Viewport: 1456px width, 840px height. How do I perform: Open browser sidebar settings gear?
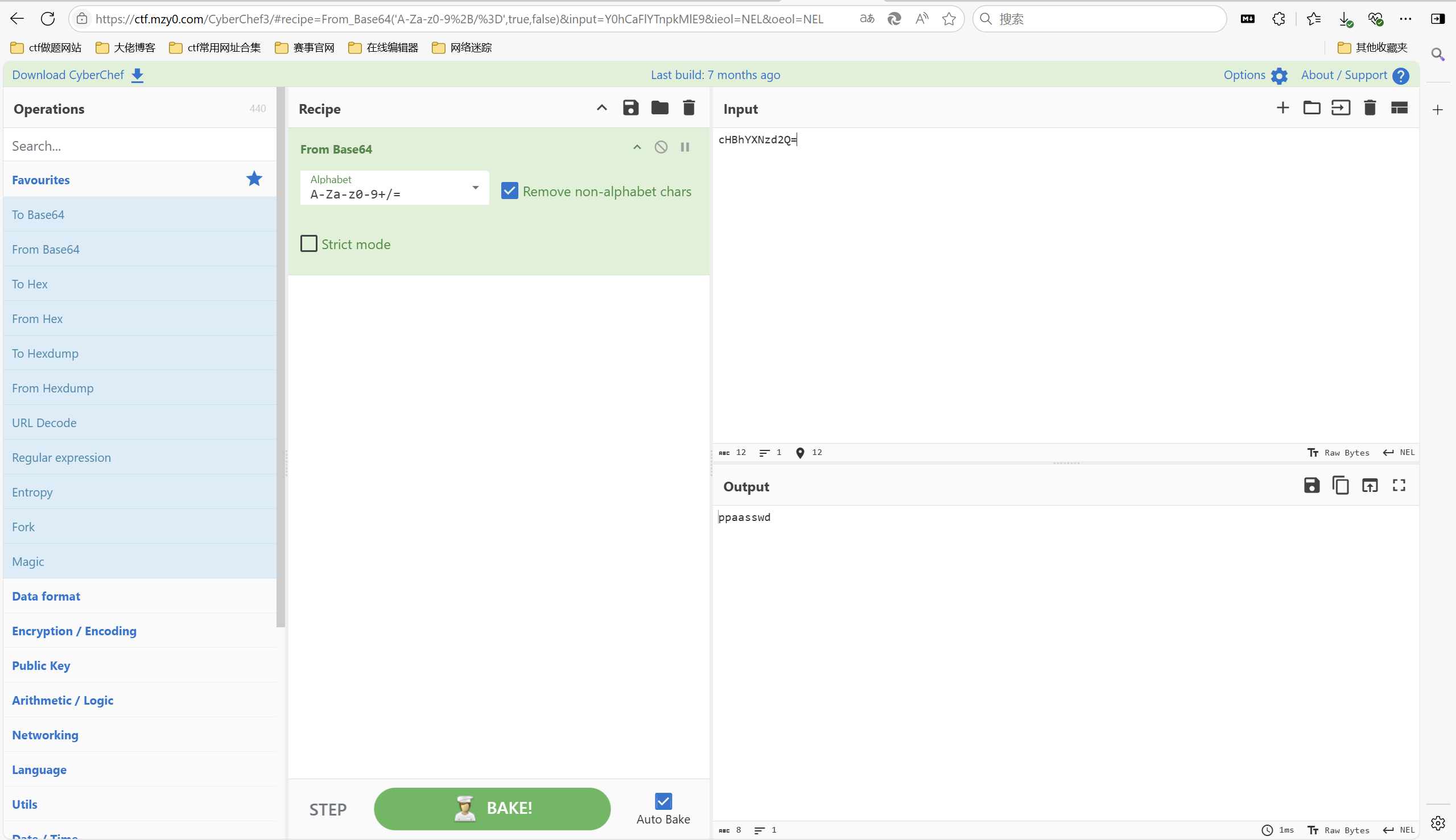[1438, 823]
